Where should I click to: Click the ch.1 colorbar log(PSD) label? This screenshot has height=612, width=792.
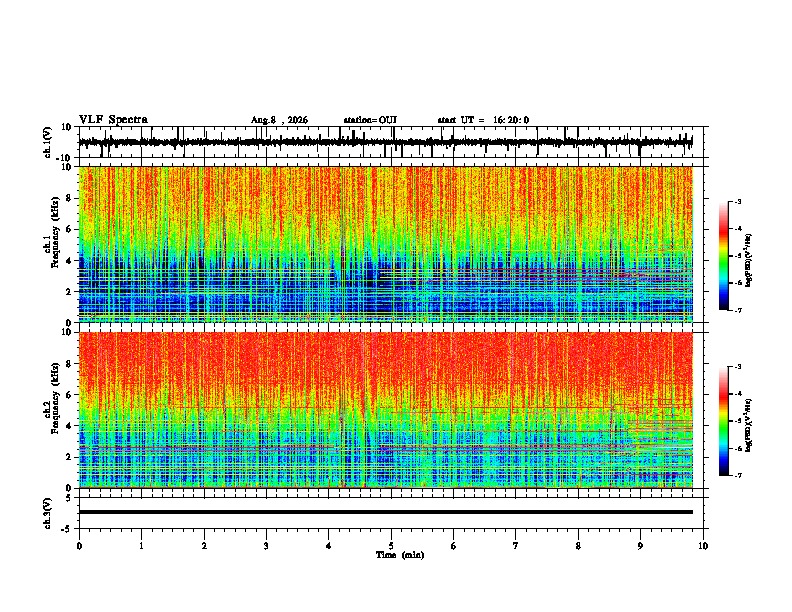(749, 260)
